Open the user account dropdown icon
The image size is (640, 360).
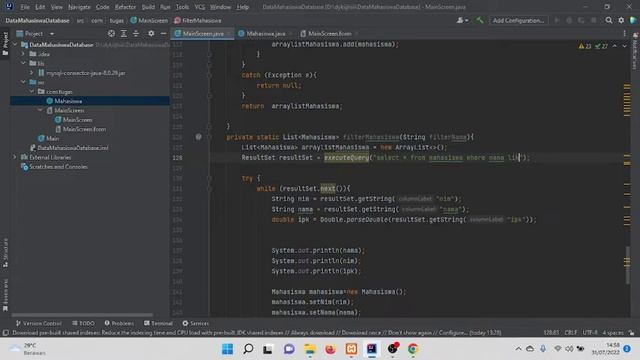[462, 20]
